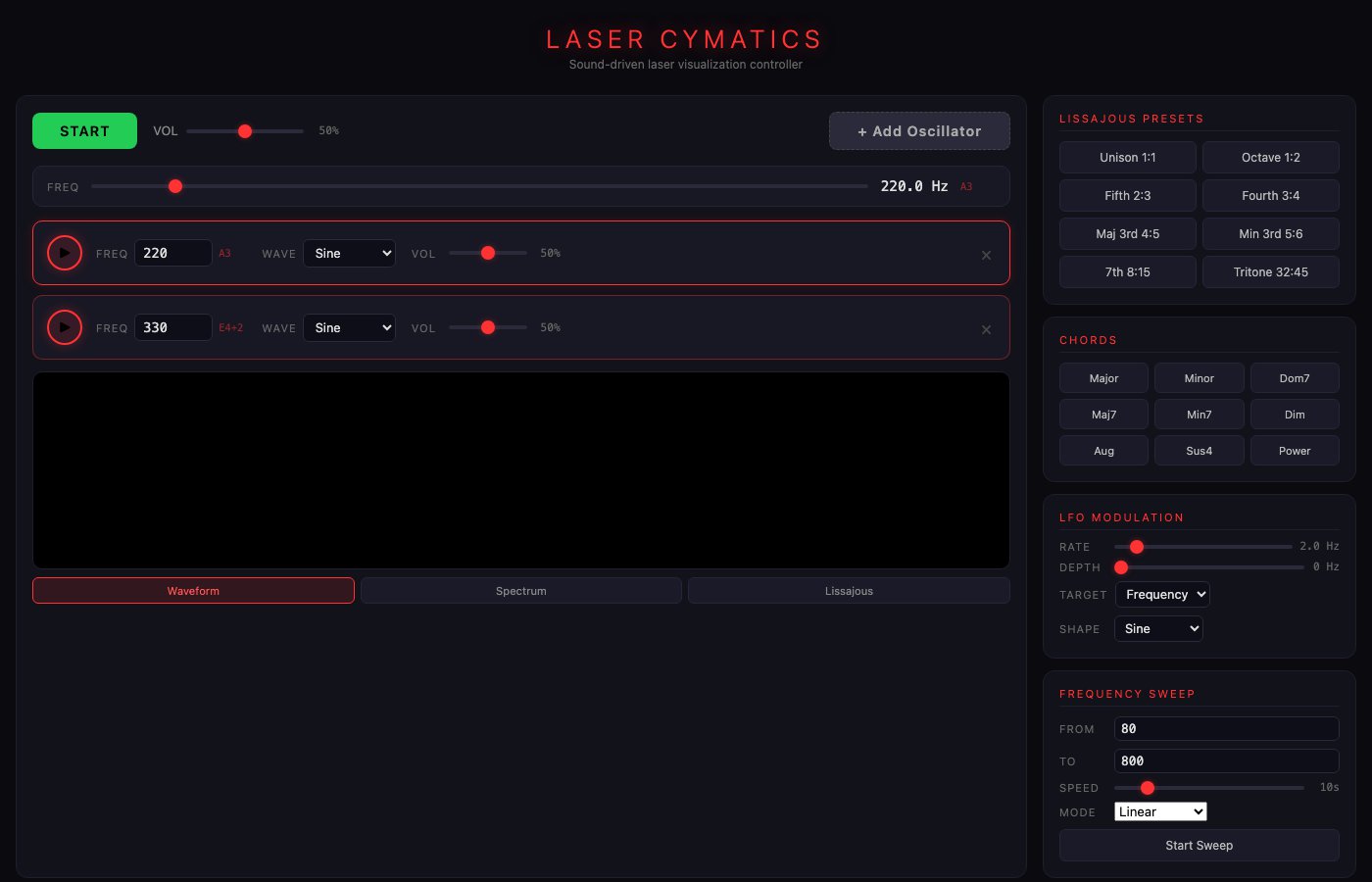1372x882 pixels.
Task: Select the Power chord
Action: tap(1295, 451)
